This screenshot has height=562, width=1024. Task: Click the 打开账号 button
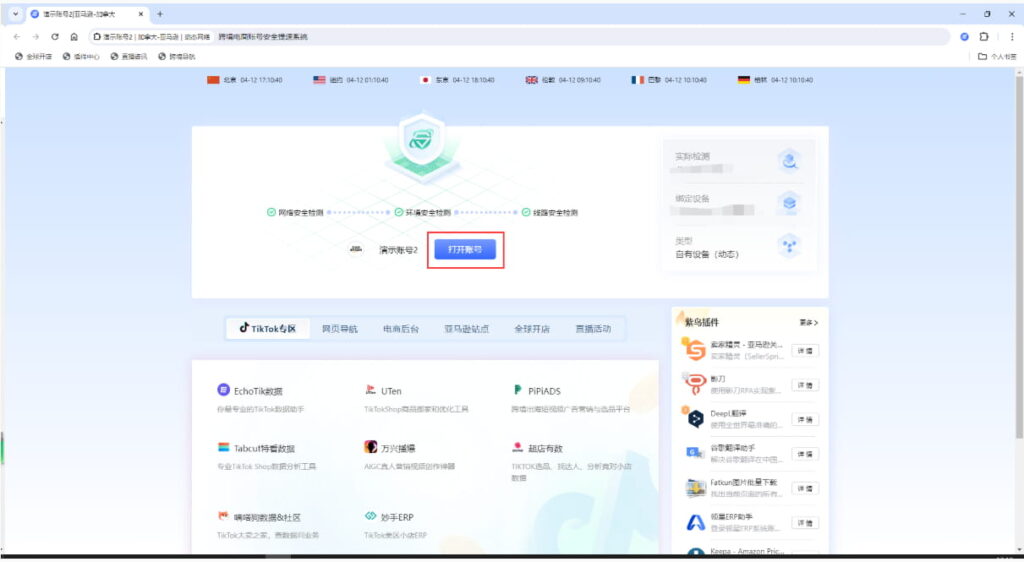(x=465, y=250)
